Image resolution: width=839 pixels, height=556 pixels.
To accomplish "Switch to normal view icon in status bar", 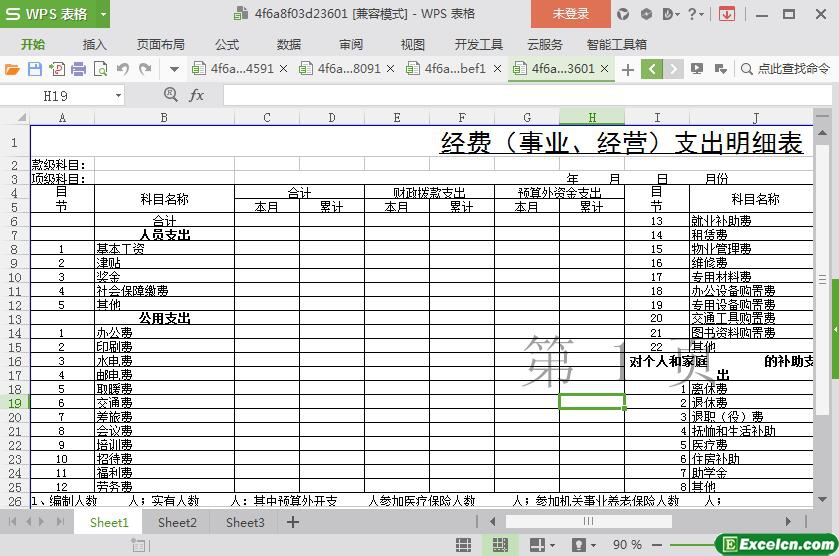I will pos(463,545).
